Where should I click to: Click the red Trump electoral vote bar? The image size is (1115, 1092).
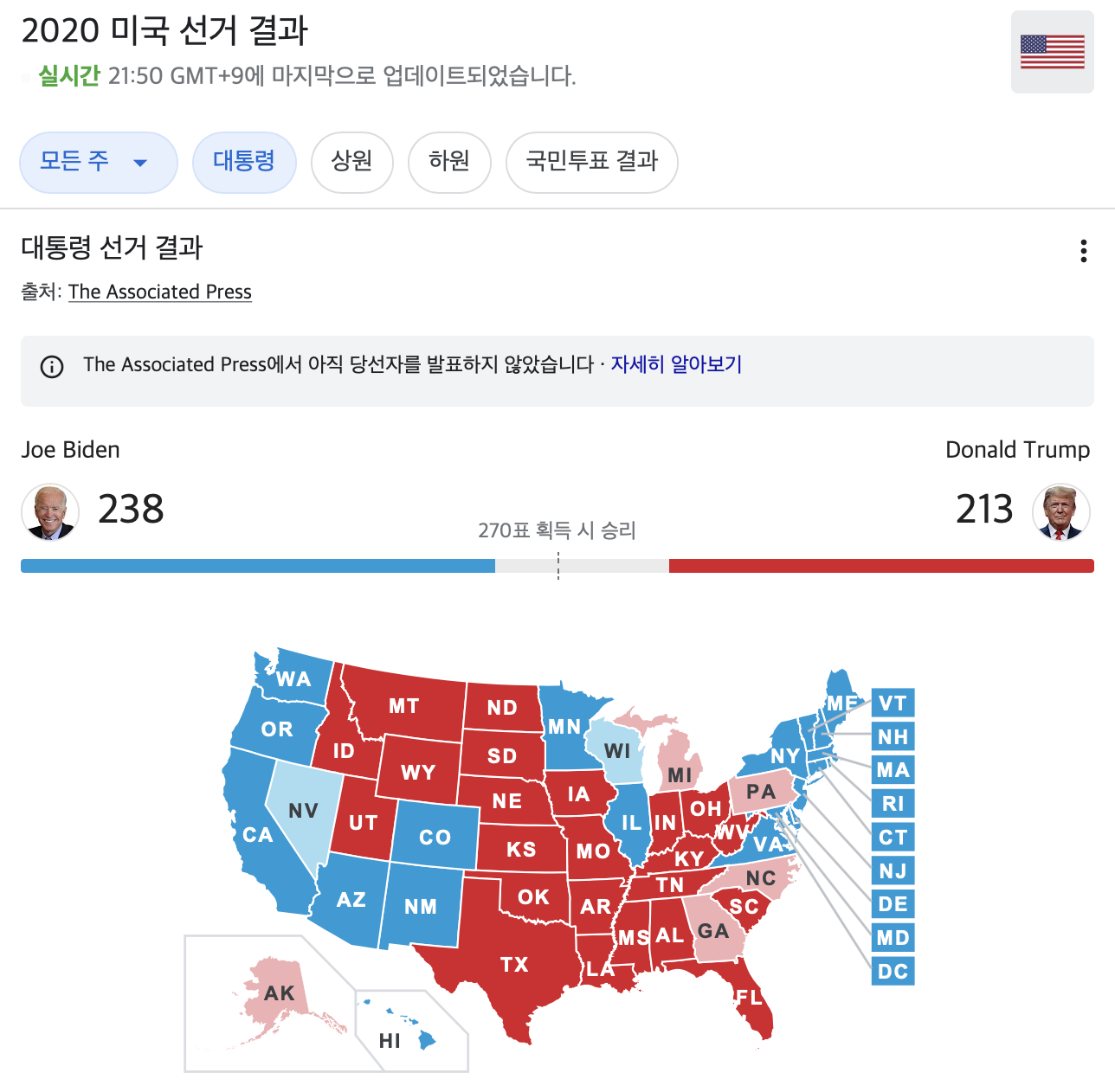[x=880, y=566]
